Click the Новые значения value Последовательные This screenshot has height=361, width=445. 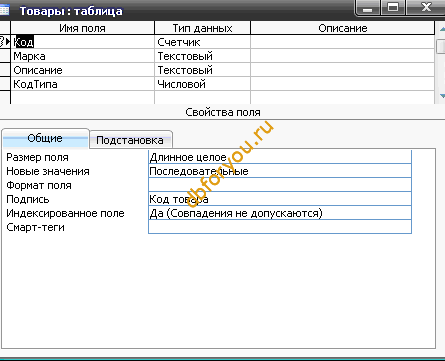tap(280, 171)
